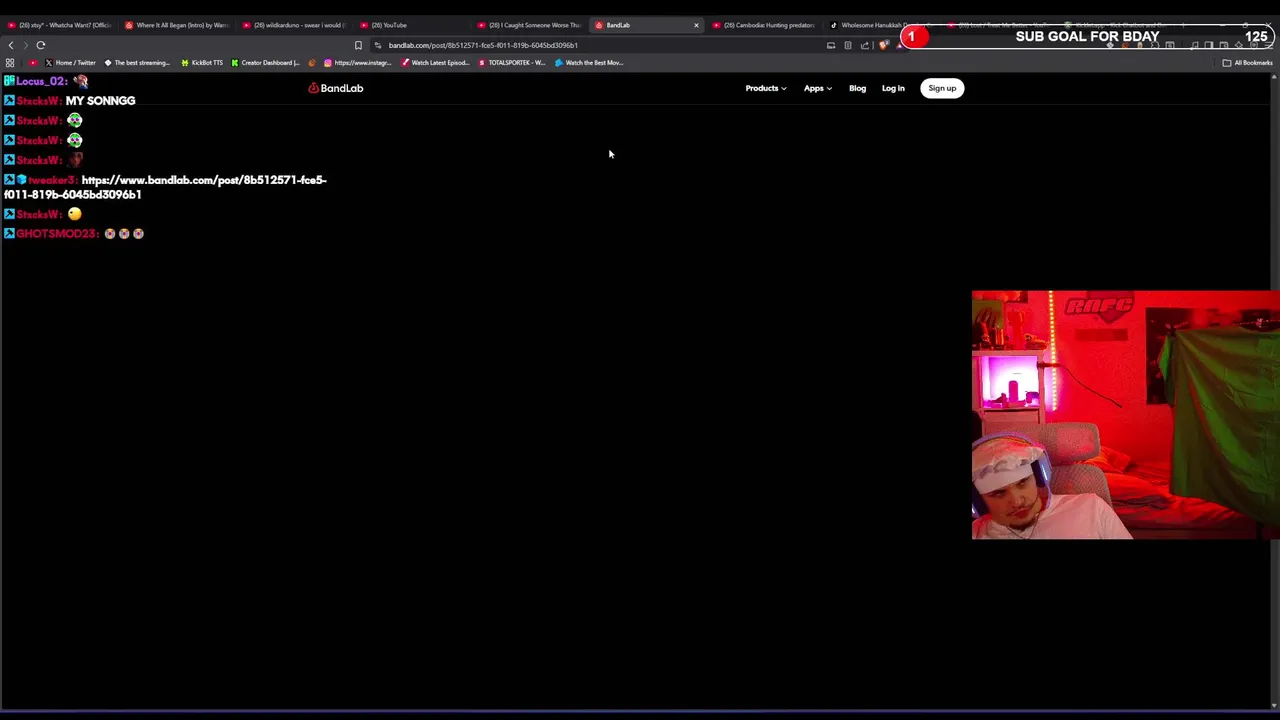The image size is (1280, 720).
Task: Switch to Wholesome Hanukkah TikTok tab
Action: pos(882,25)
